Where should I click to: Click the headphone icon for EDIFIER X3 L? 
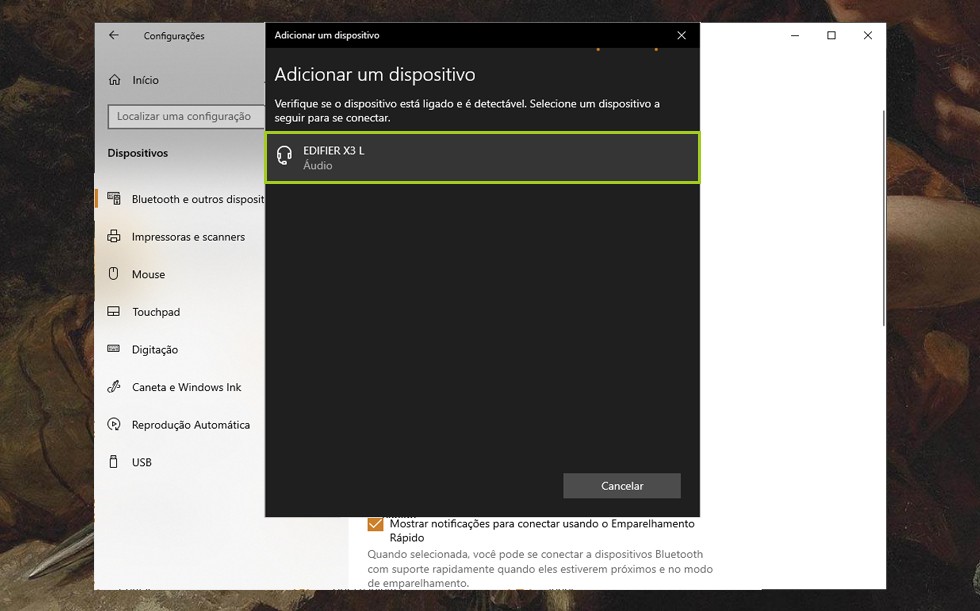point(284,156)
